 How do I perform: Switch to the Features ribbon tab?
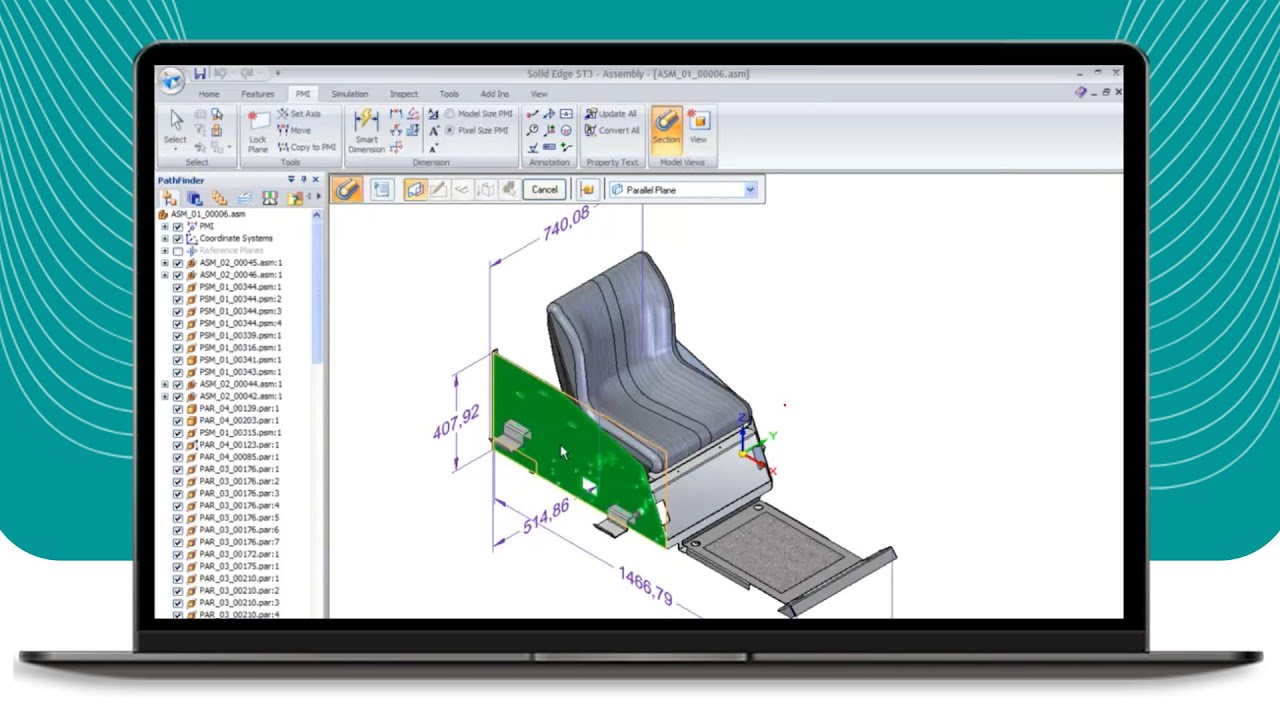[x=257, y=94]
